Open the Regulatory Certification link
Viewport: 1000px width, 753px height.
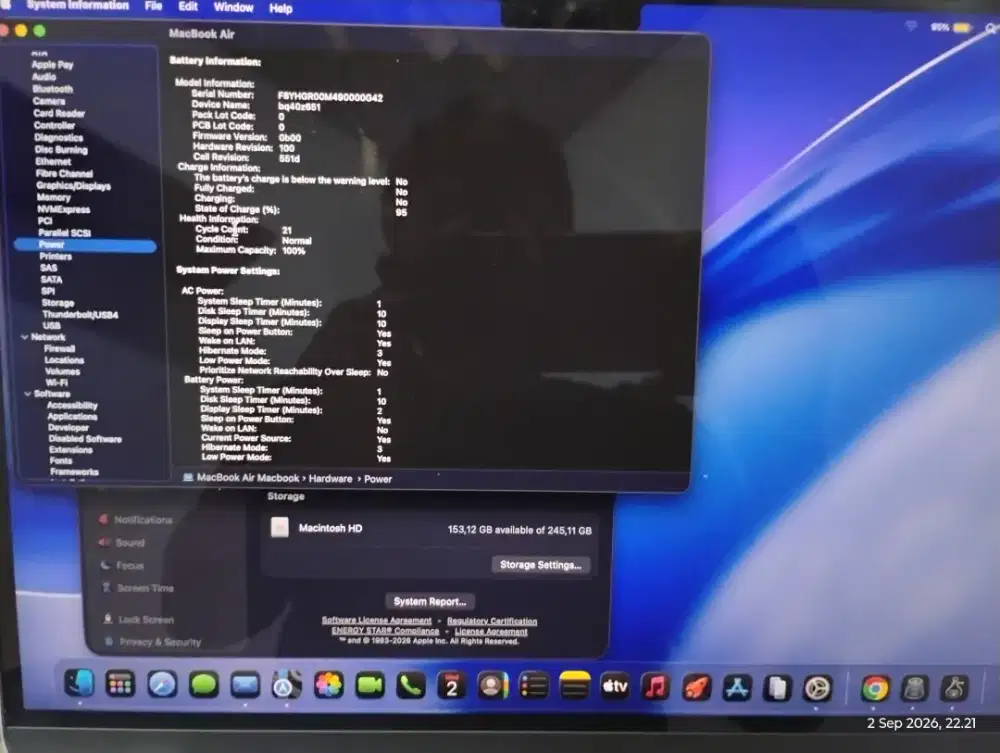(492, 621)
